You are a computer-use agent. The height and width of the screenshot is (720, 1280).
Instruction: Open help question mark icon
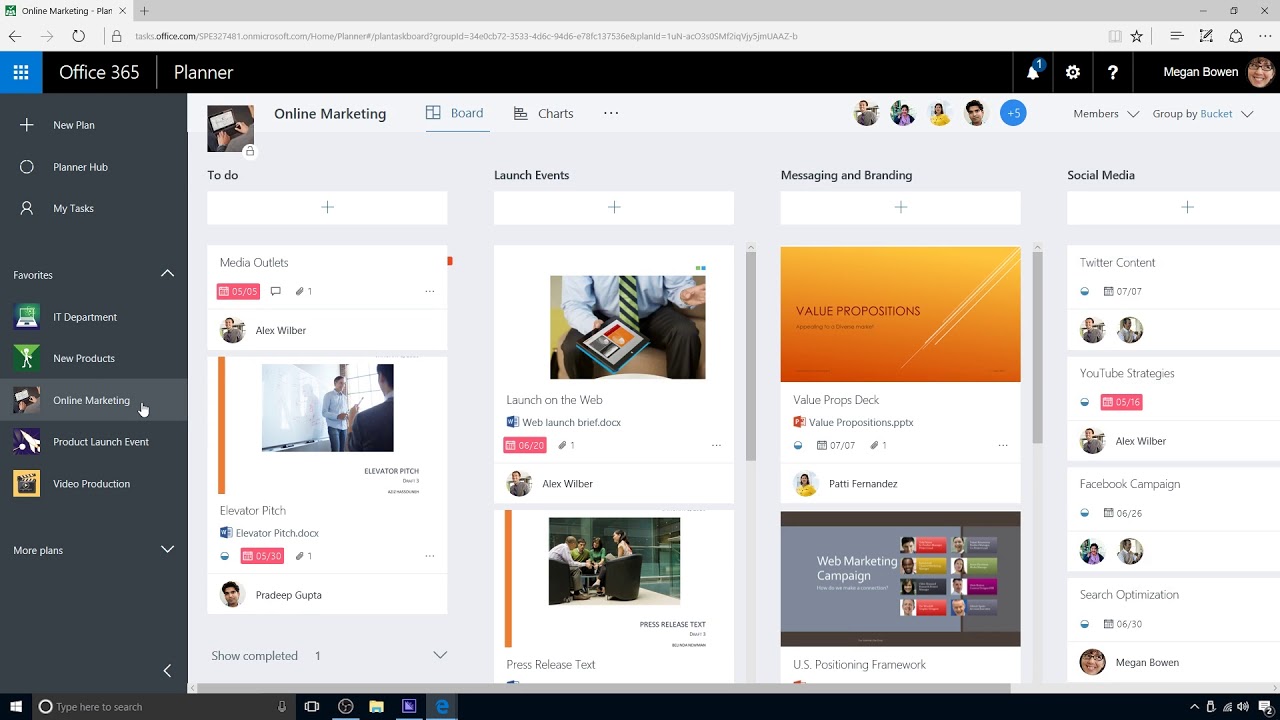click(1112, 72)
